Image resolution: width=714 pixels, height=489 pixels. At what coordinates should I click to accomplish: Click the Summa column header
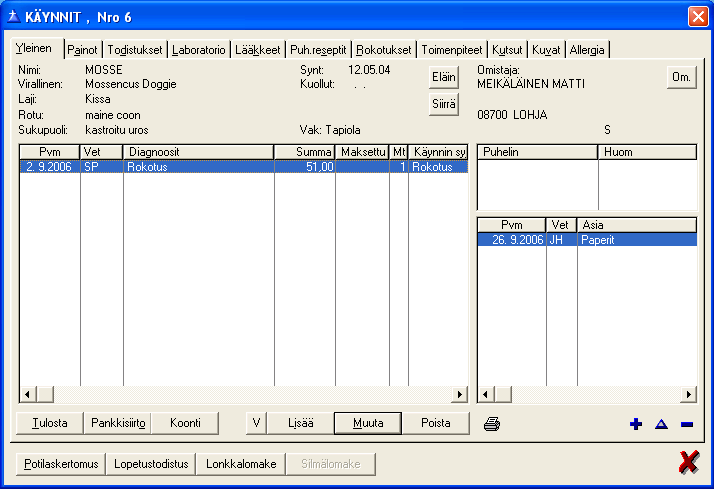pyautogui.click(x=305, y=152)
